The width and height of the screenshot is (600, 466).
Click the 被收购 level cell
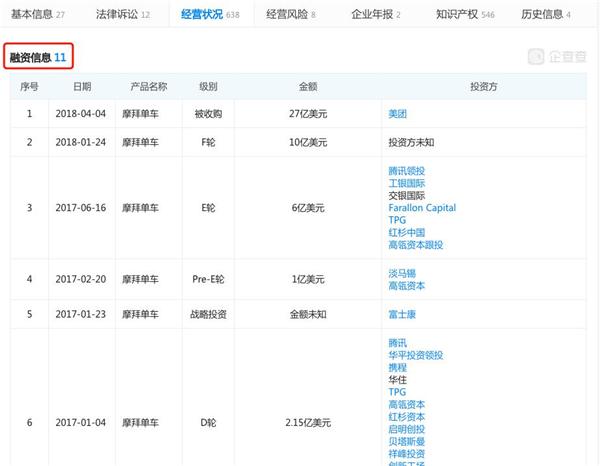pyautogui.click(x=208, y=114)
